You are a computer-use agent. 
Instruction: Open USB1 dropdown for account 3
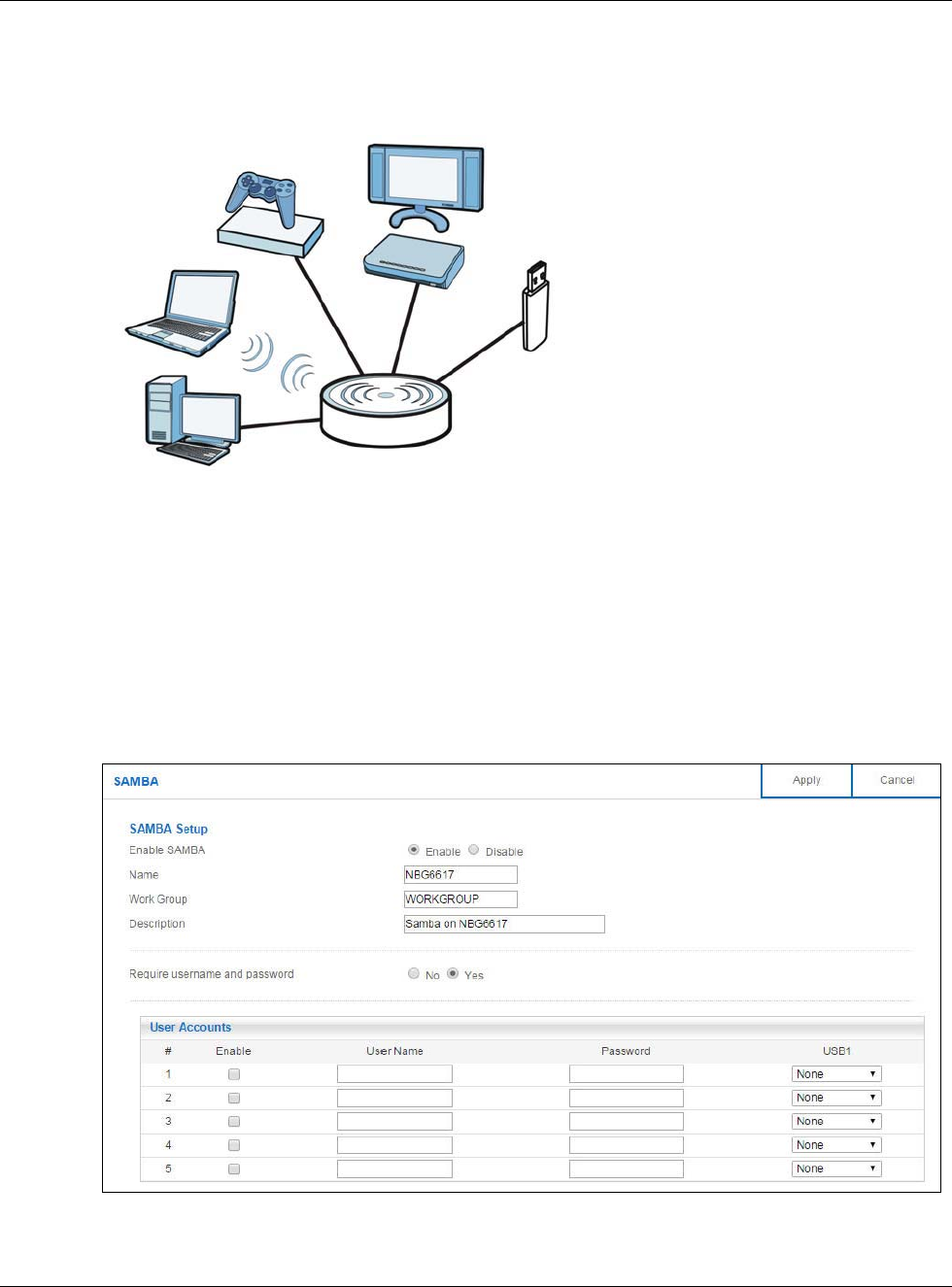point(836,1122)
